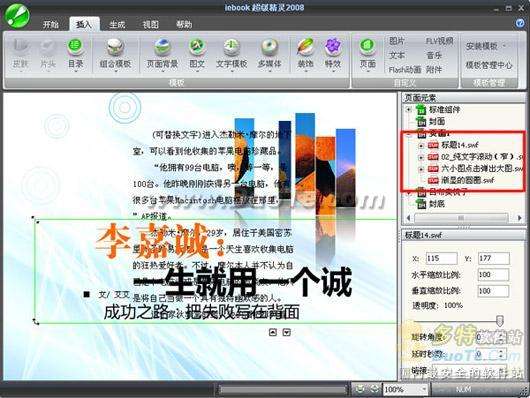The height and width of the screenshot is (398, 530).
Task: Click the 模板管理中心 button
Action: tap(489, 65)
